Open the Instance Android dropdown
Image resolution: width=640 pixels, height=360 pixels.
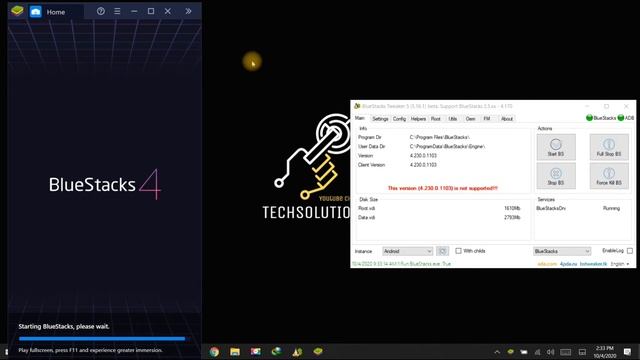[407, 251]
